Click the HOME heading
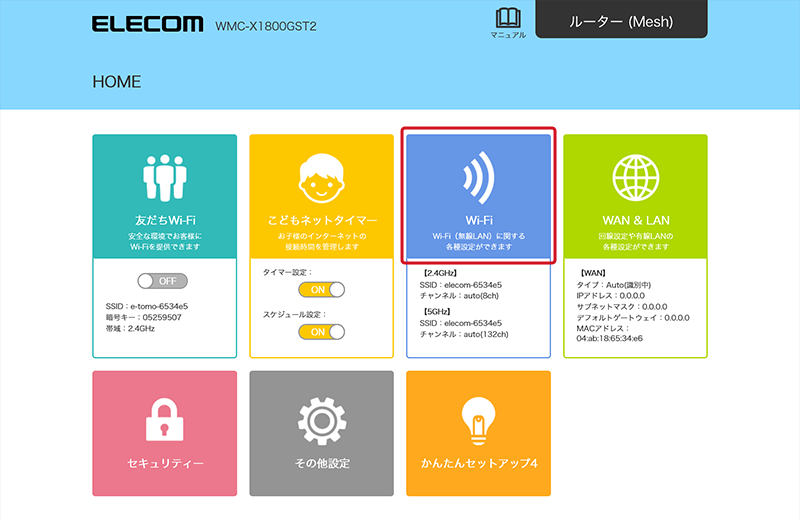This screenshot has width=800, height=520. (116, 82)
